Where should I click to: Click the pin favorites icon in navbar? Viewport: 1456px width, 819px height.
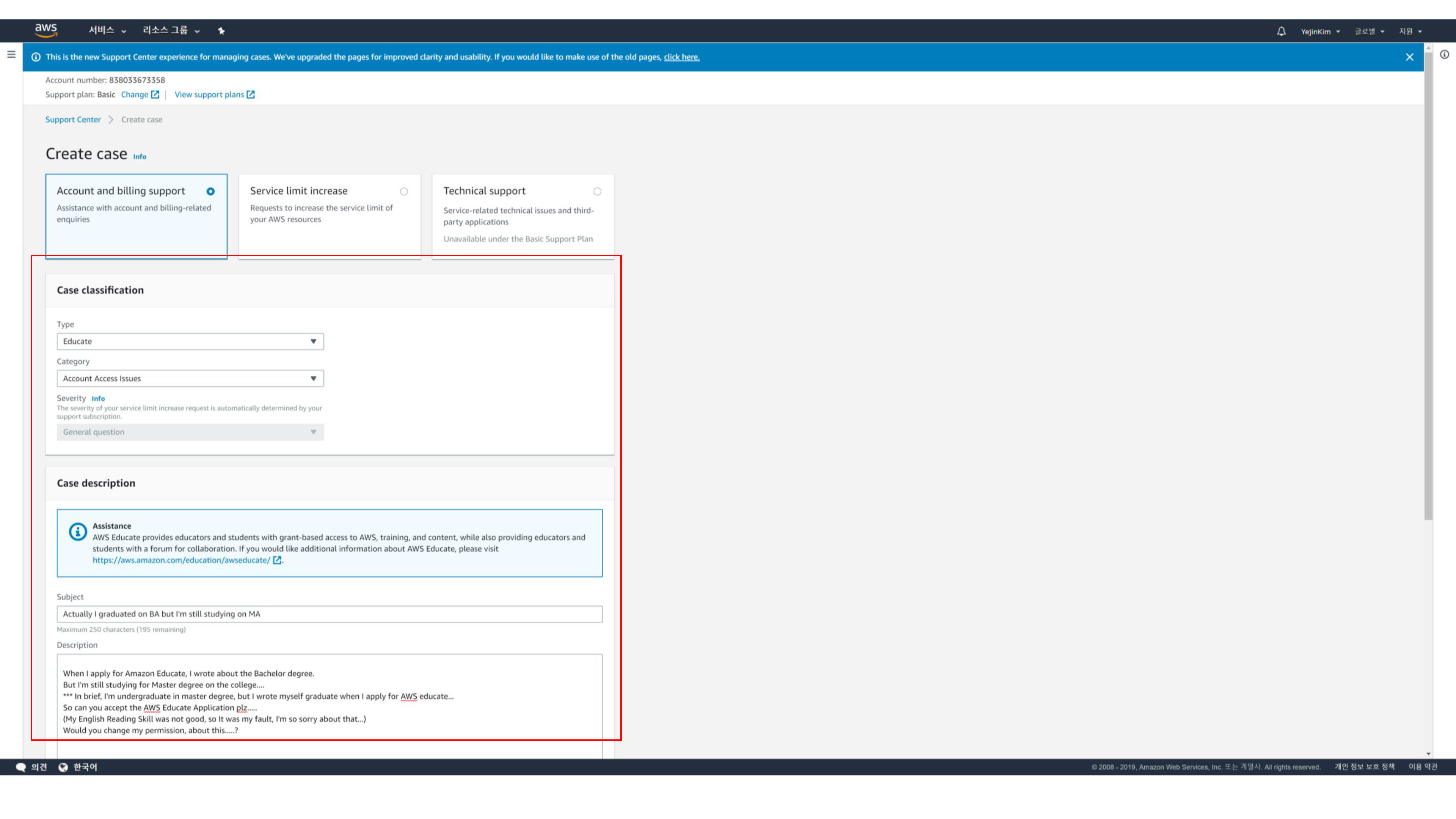point(221,31)
